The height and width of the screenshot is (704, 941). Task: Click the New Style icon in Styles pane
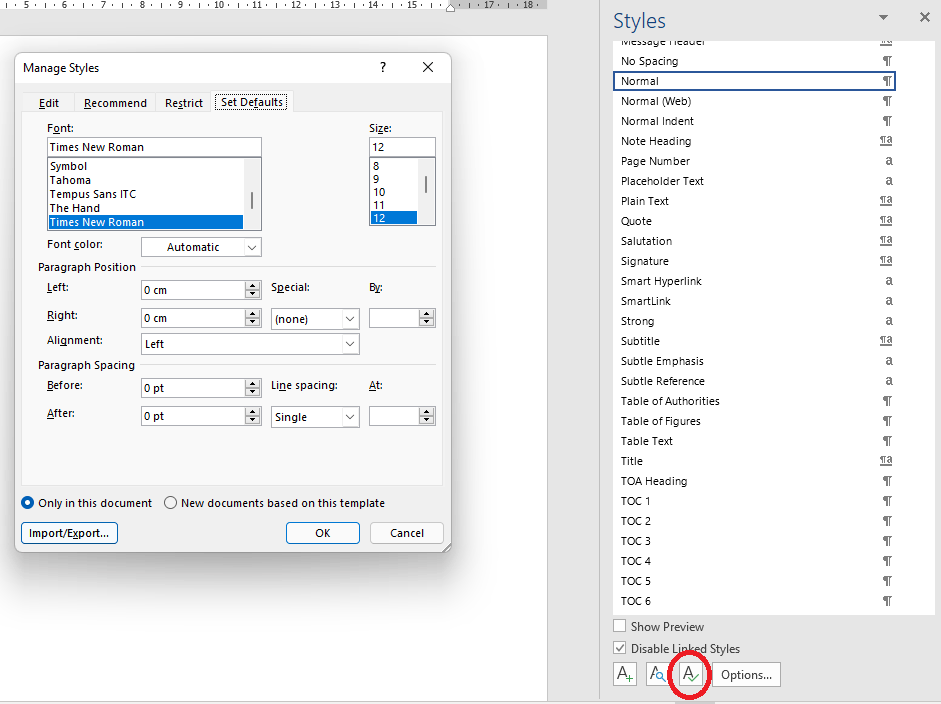[x=624, y=674]
